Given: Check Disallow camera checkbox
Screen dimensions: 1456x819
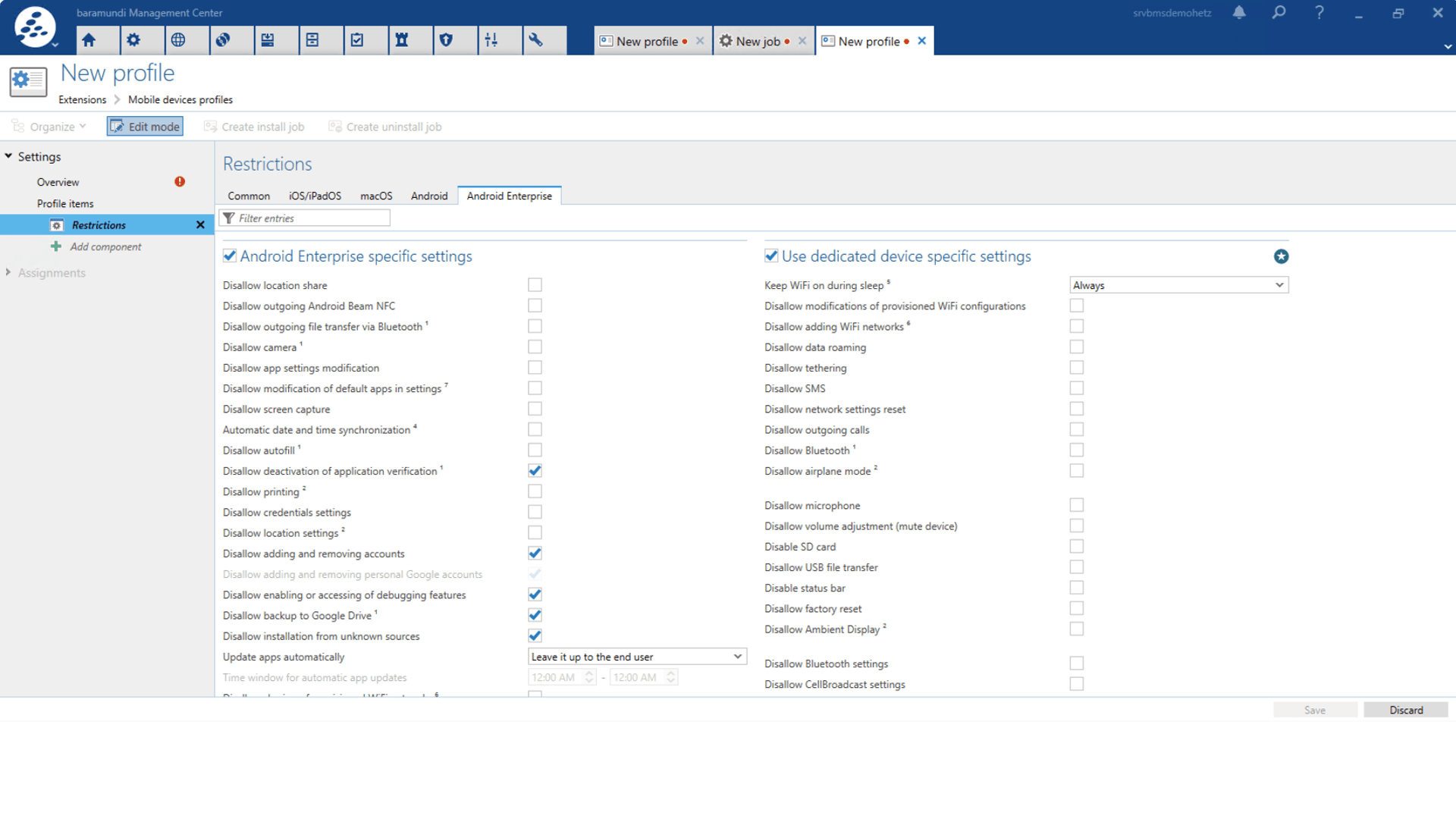Looking at the screenshot, I should tap(535, 347).
